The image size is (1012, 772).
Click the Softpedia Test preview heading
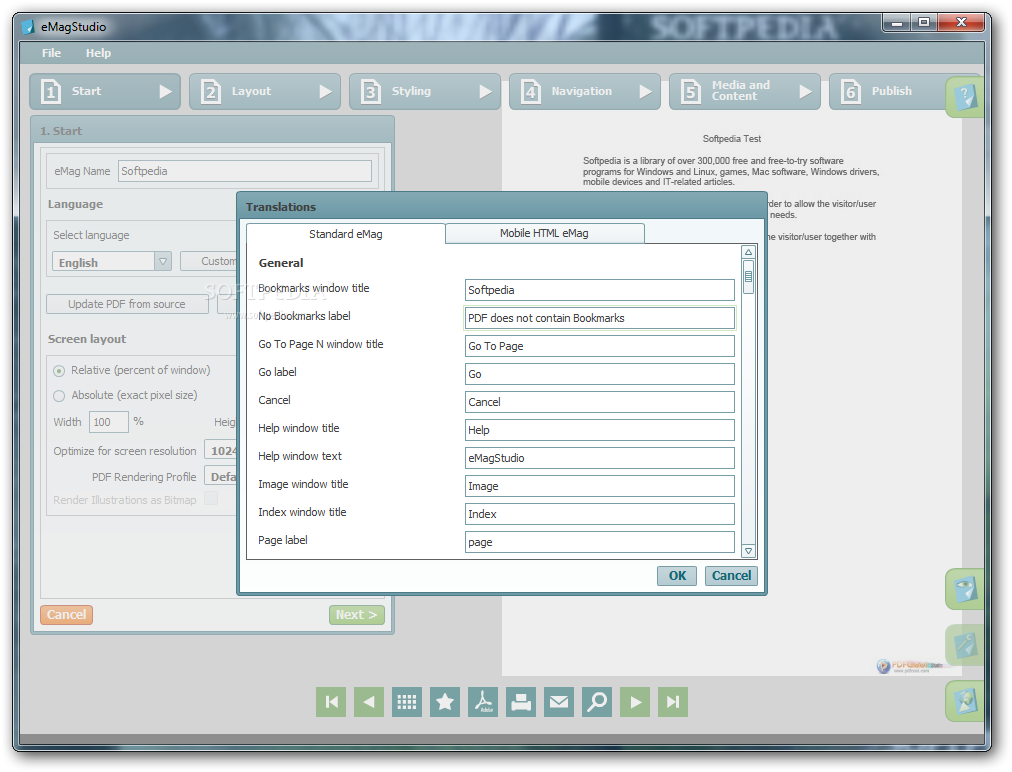(731, 139)
